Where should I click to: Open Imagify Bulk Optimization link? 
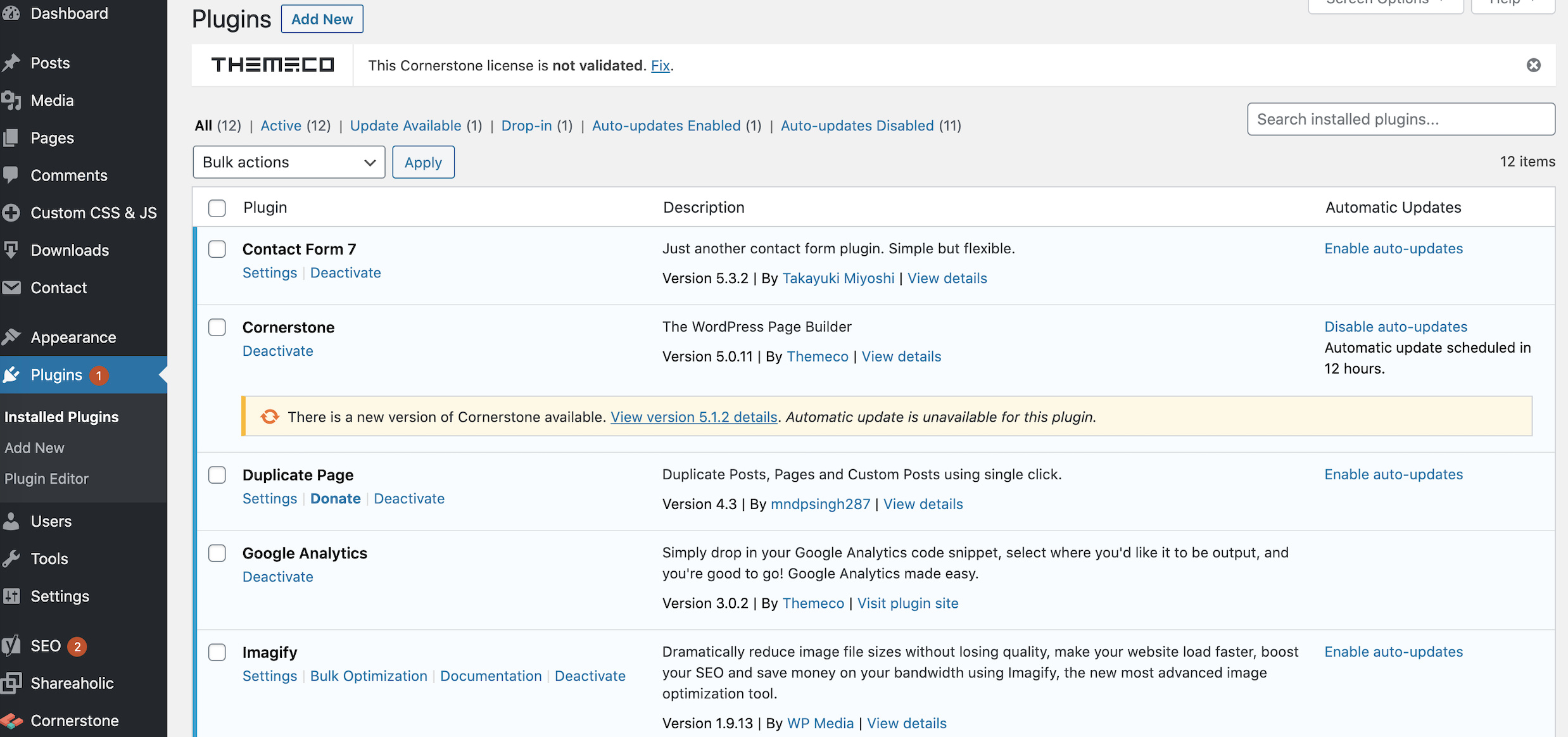click(369, 676)
